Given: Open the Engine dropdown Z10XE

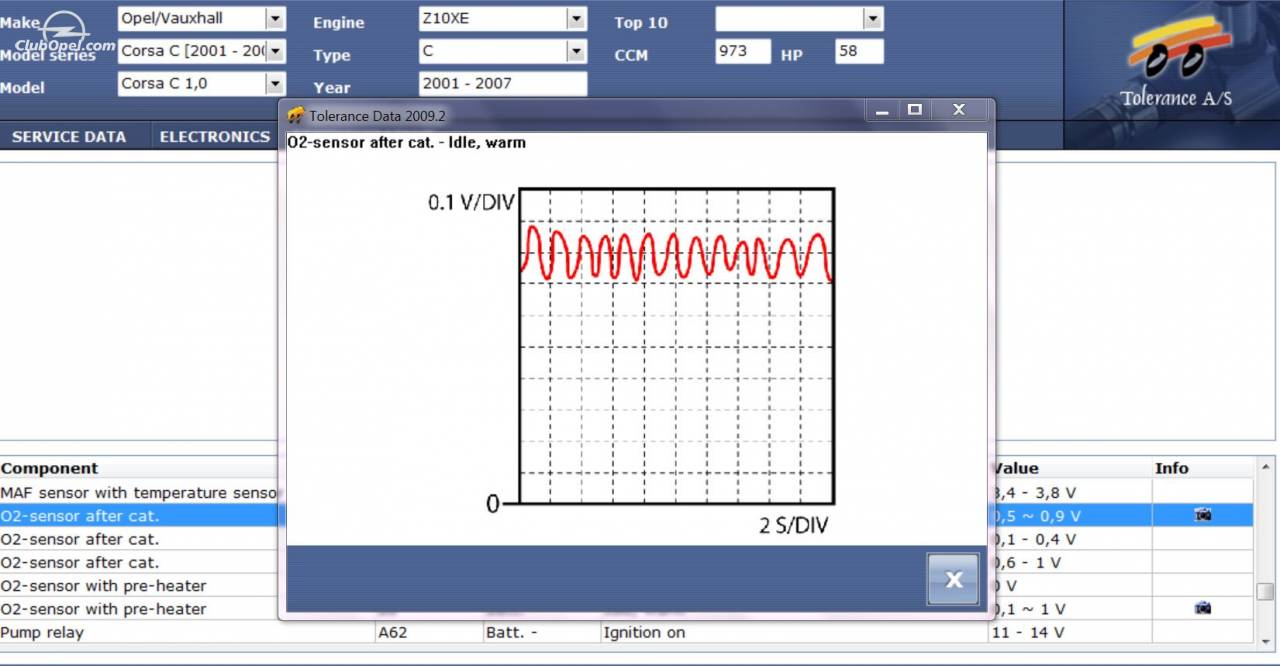Looking at the screenshot, I should [576, 18].
